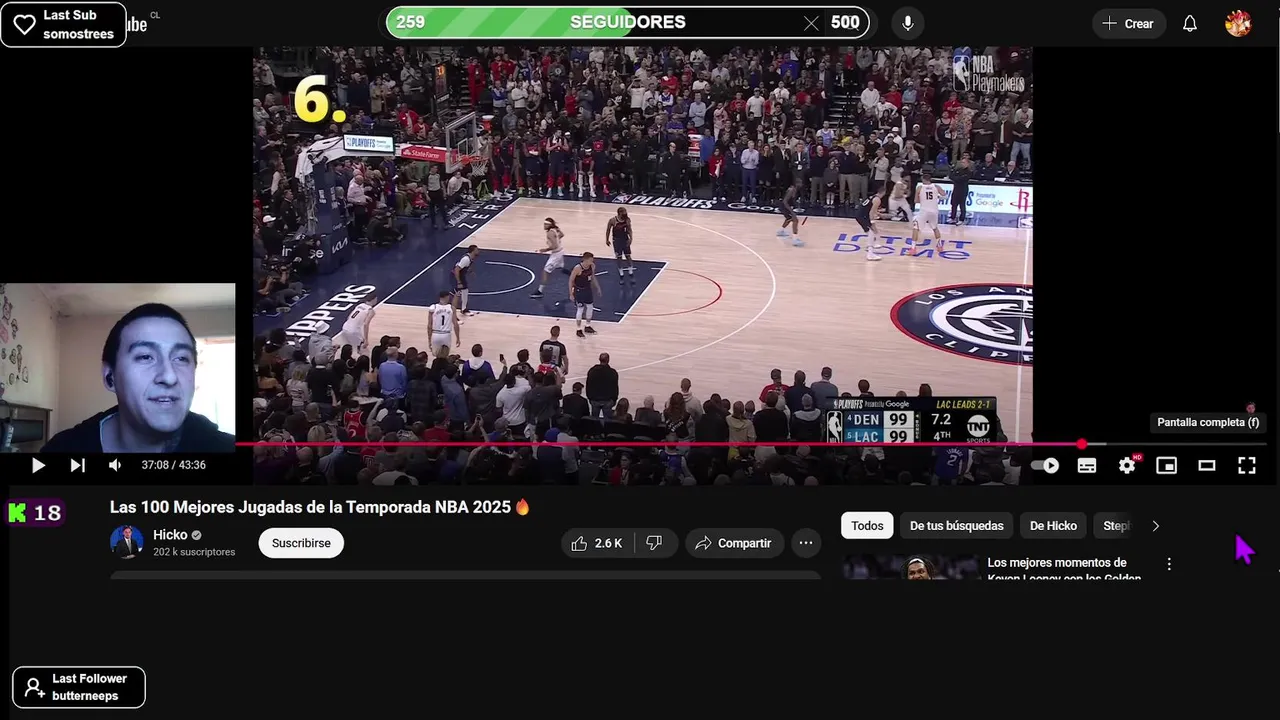Like the video with thumbs up

click(x=596, y=543)
